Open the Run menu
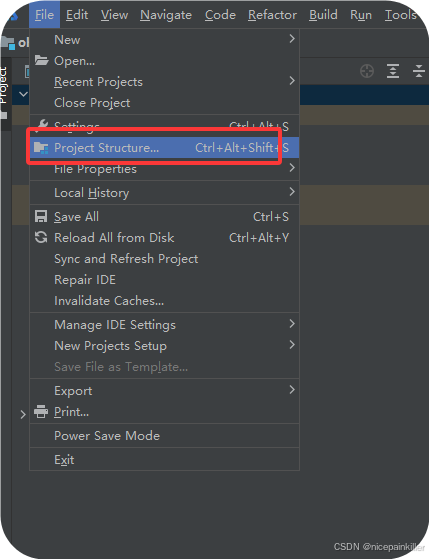 361,15
